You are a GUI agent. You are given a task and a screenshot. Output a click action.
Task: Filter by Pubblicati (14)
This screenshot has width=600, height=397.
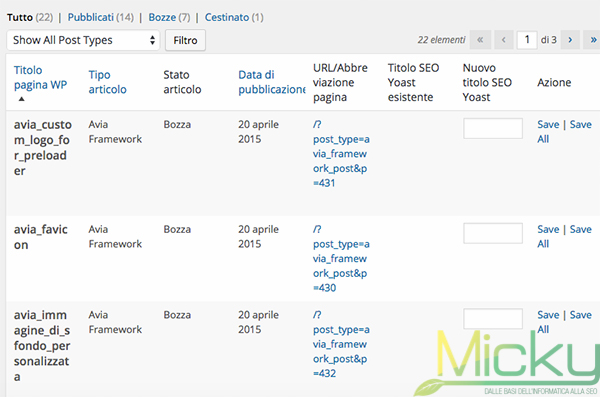click(x=101, y=17)
